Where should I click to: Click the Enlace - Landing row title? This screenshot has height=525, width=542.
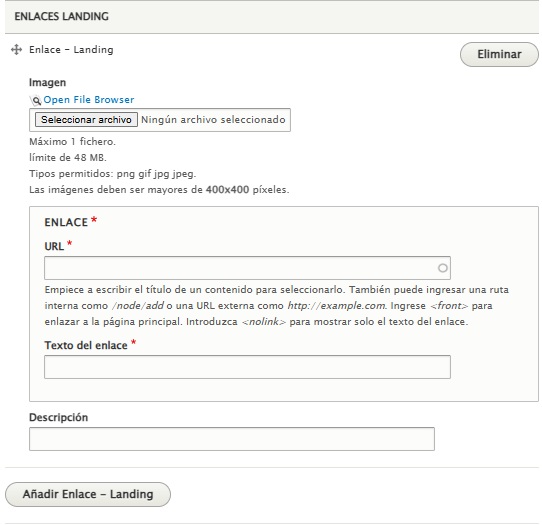[71, 50]
